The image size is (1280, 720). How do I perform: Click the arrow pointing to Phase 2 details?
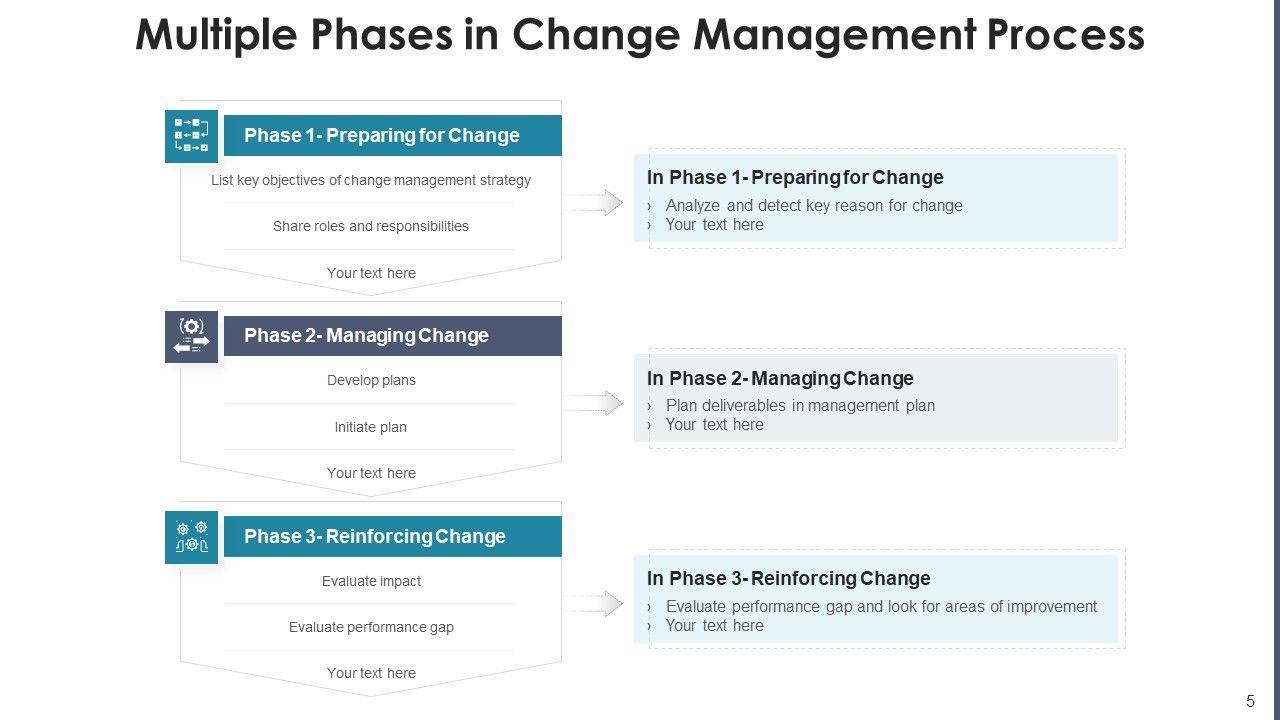[596, 403]
